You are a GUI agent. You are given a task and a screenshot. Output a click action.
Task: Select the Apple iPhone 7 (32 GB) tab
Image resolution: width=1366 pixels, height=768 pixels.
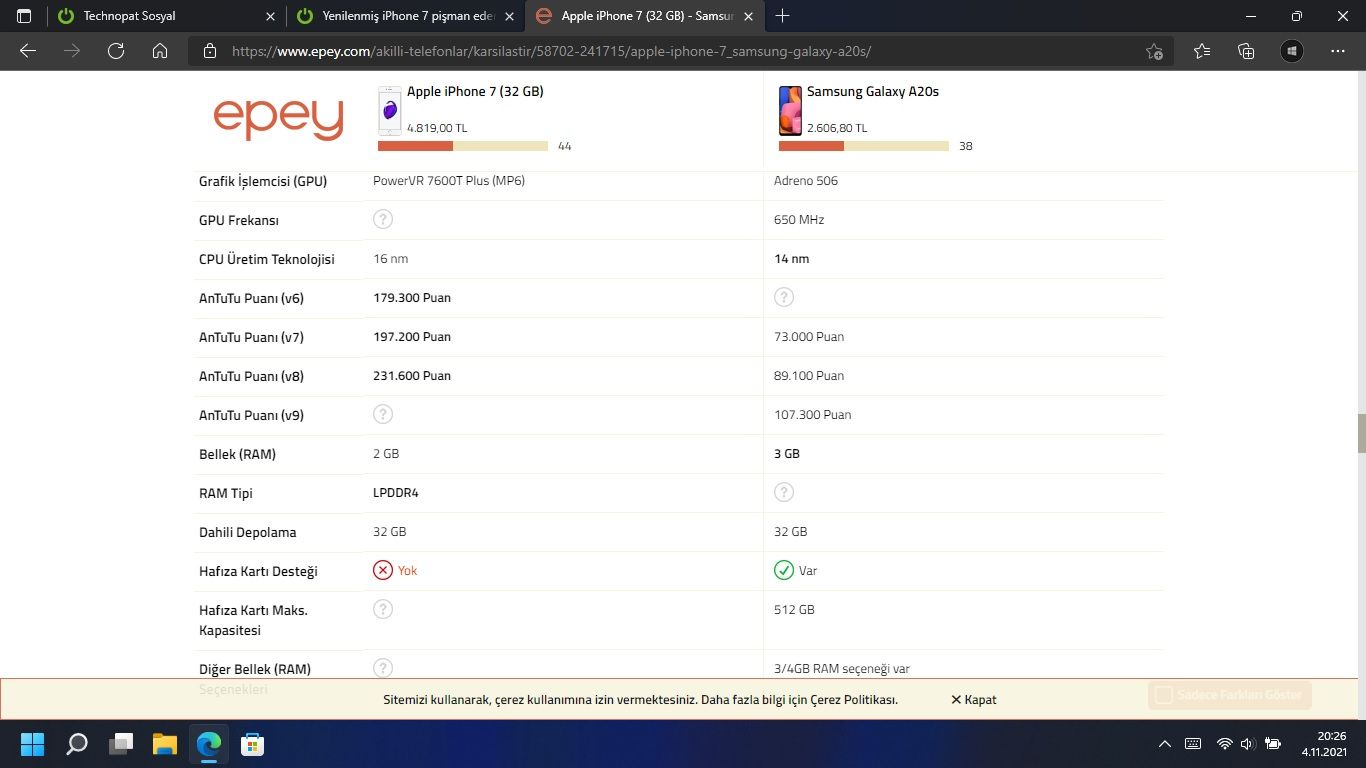[x=645, y=16]
